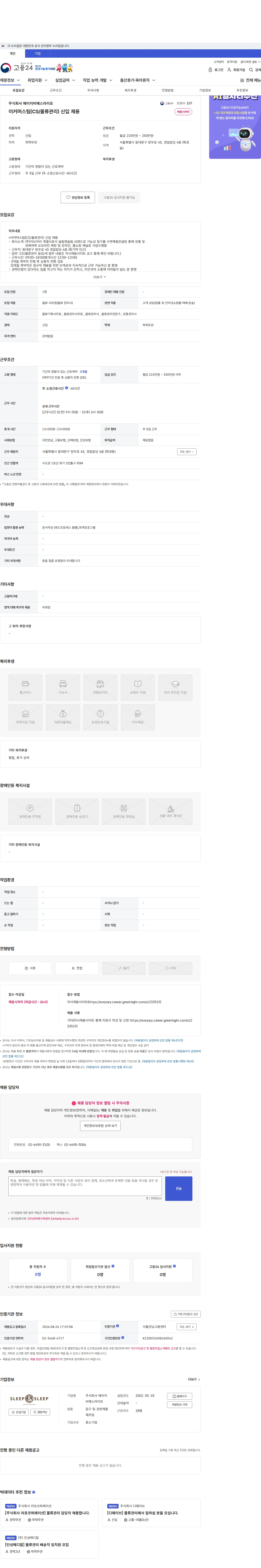
Task: Open the 로그인 login link
Action: pyautogui.click(x=216, y=70)
